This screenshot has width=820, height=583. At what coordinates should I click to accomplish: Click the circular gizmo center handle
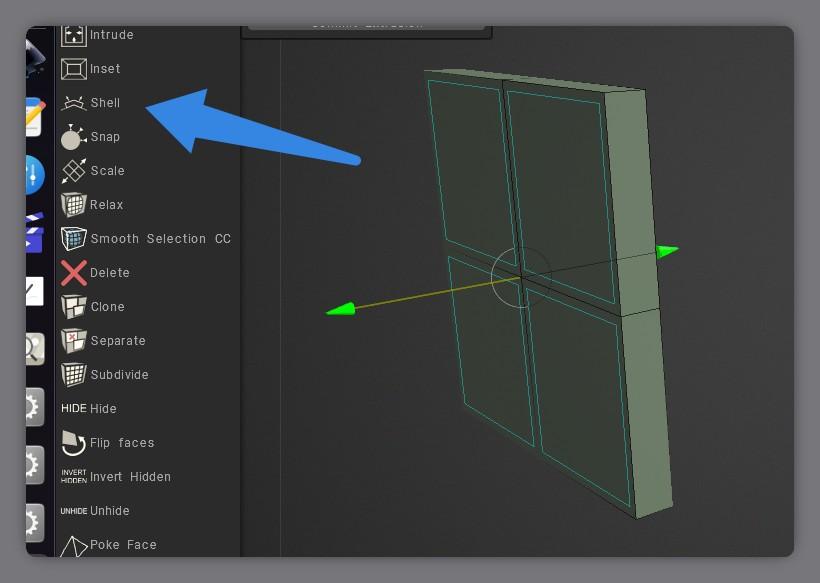pyautogui.click(x=521, y=277)
